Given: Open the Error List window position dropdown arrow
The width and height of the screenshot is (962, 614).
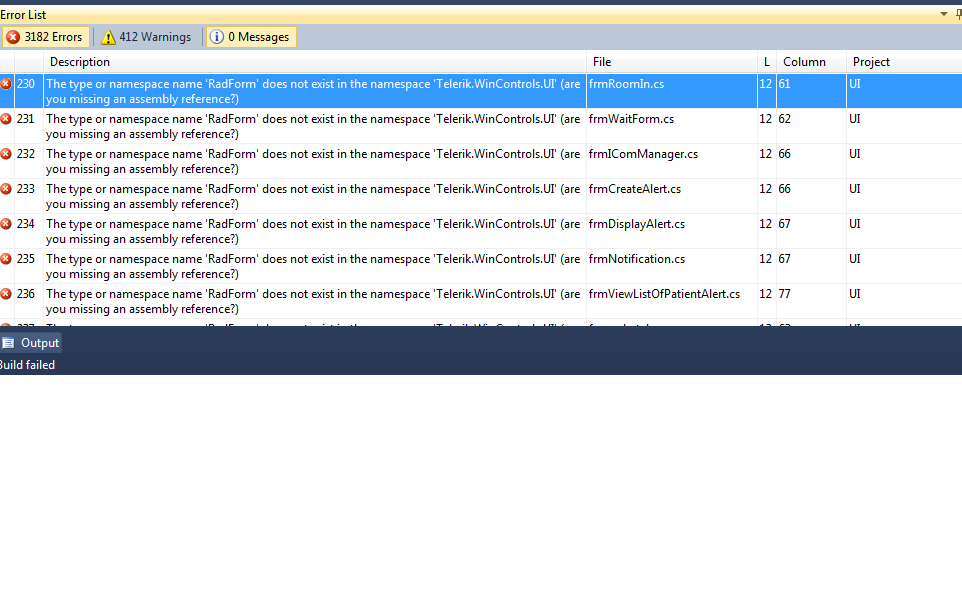Looking at the screenshot, I should 944,14.
